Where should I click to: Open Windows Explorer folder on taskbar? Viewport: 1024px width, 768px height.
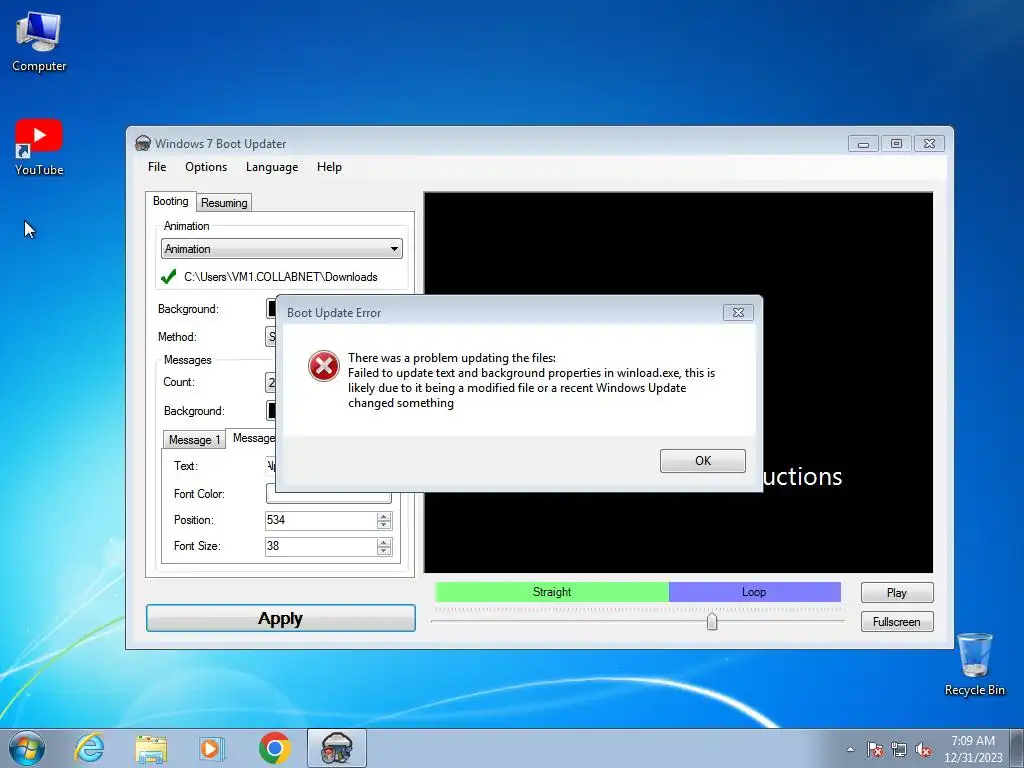(x=151, y=748)
